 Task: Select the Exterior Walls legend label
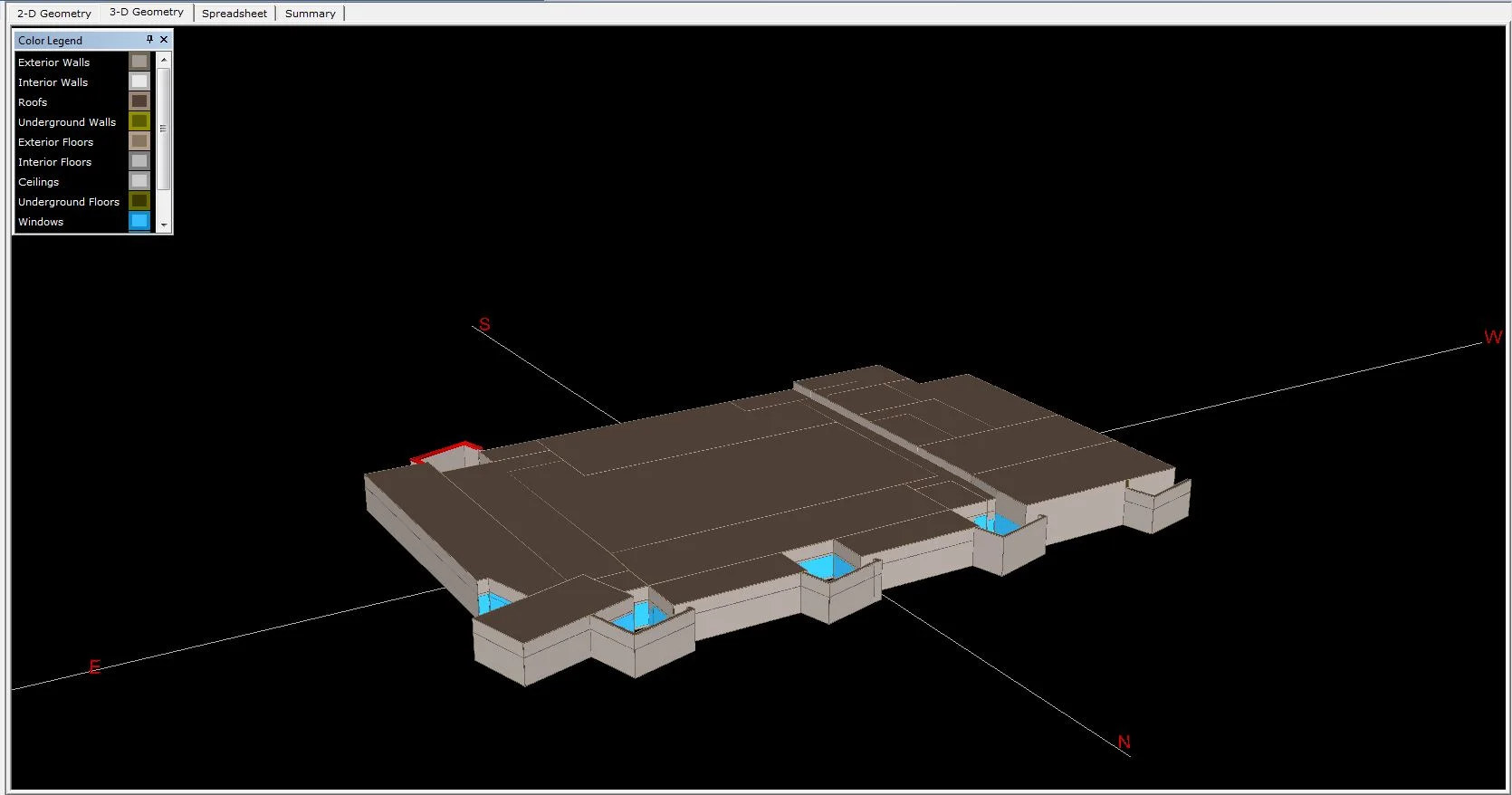click(x=54, y=62)
